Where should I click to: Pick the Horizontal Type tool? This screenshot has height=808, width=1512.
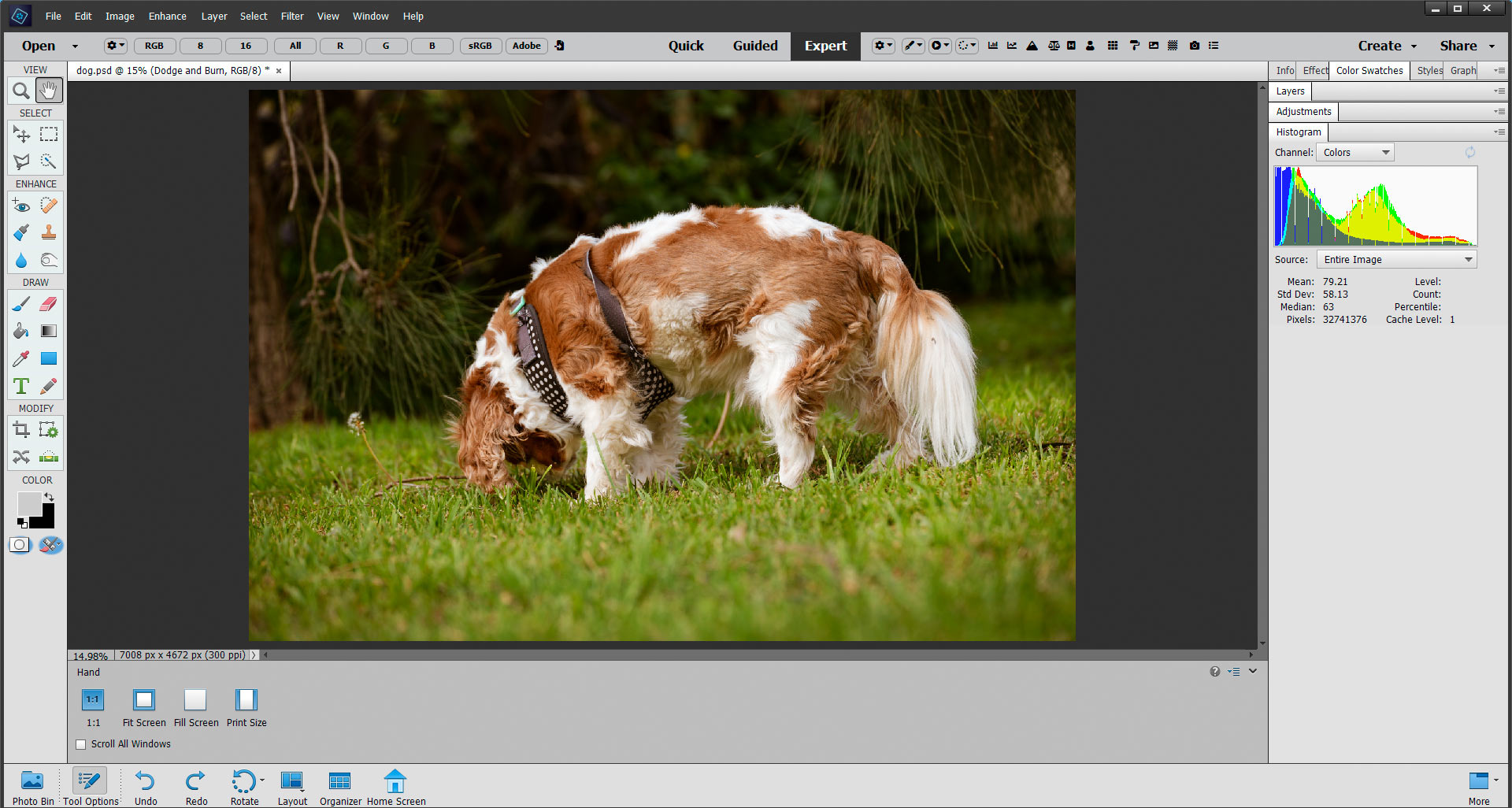pos(21,387)
